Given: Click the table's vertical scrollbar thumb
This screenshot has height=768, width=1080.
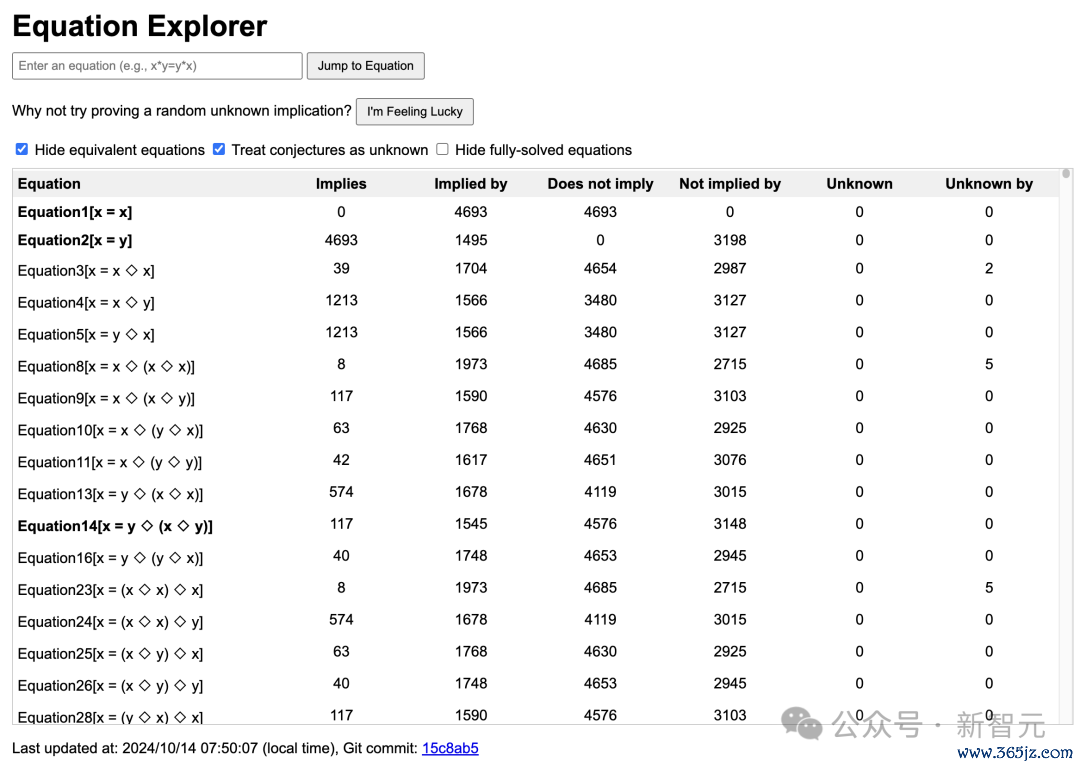Looking at the screenshot, I should click(x=1067, y=174).
